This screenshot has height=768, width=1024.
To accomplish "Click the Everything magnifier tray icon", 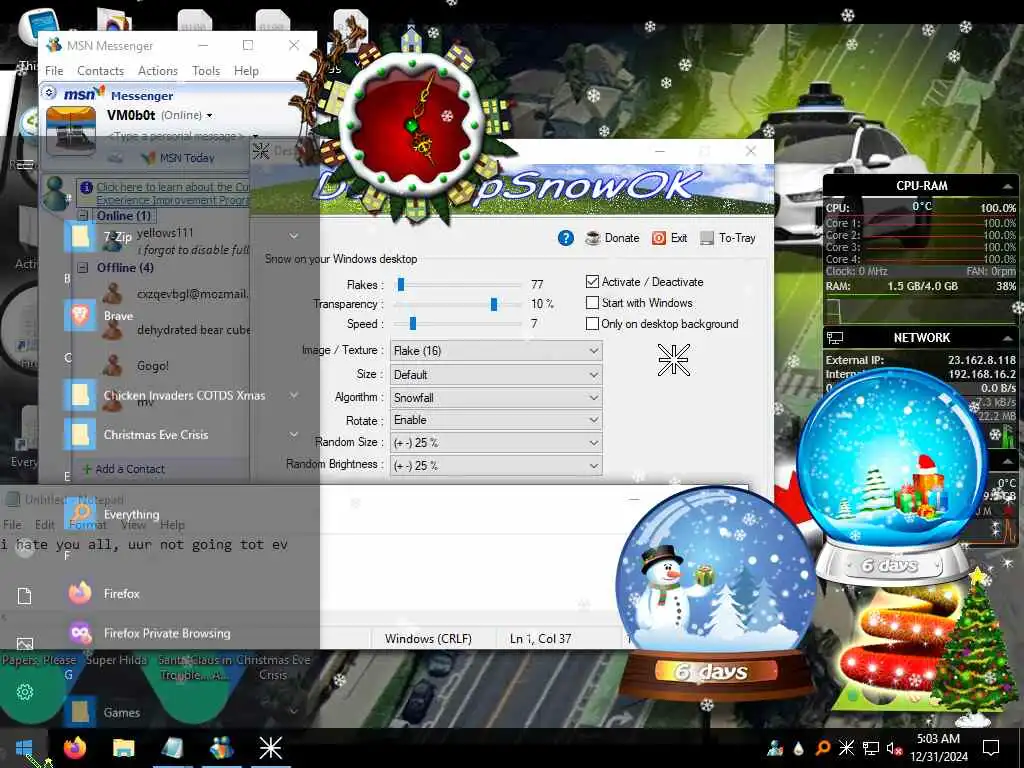I will coord(823,748).
